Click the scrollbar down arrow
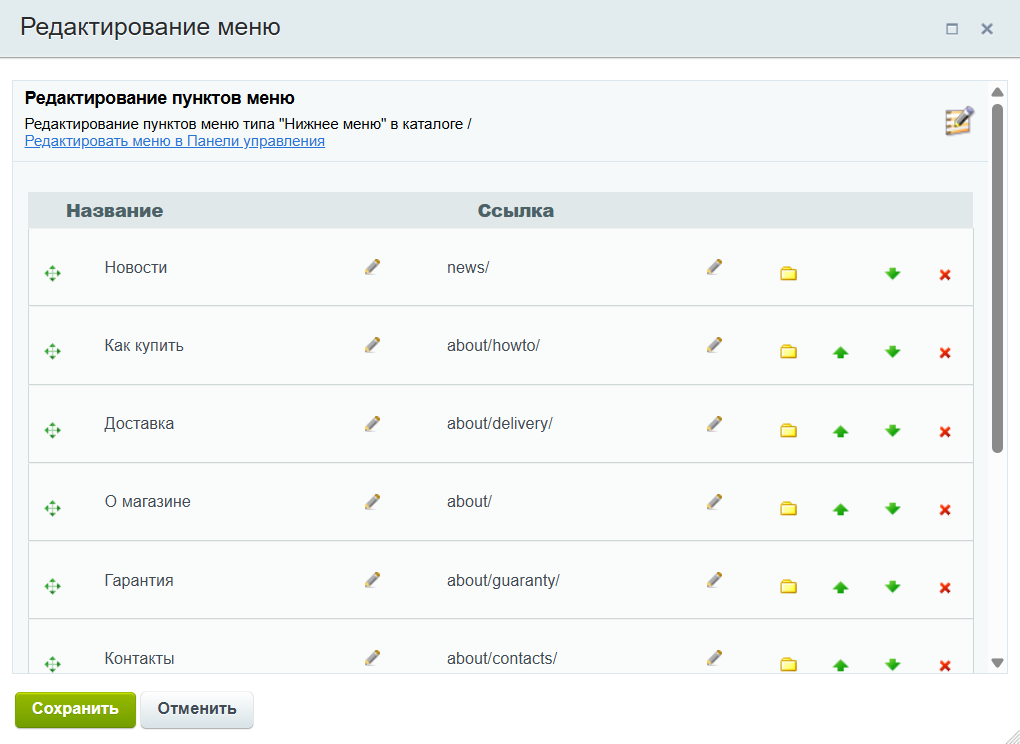This screenshot has width=1020, height=744. pyautogui.click(x=997, y=663)
